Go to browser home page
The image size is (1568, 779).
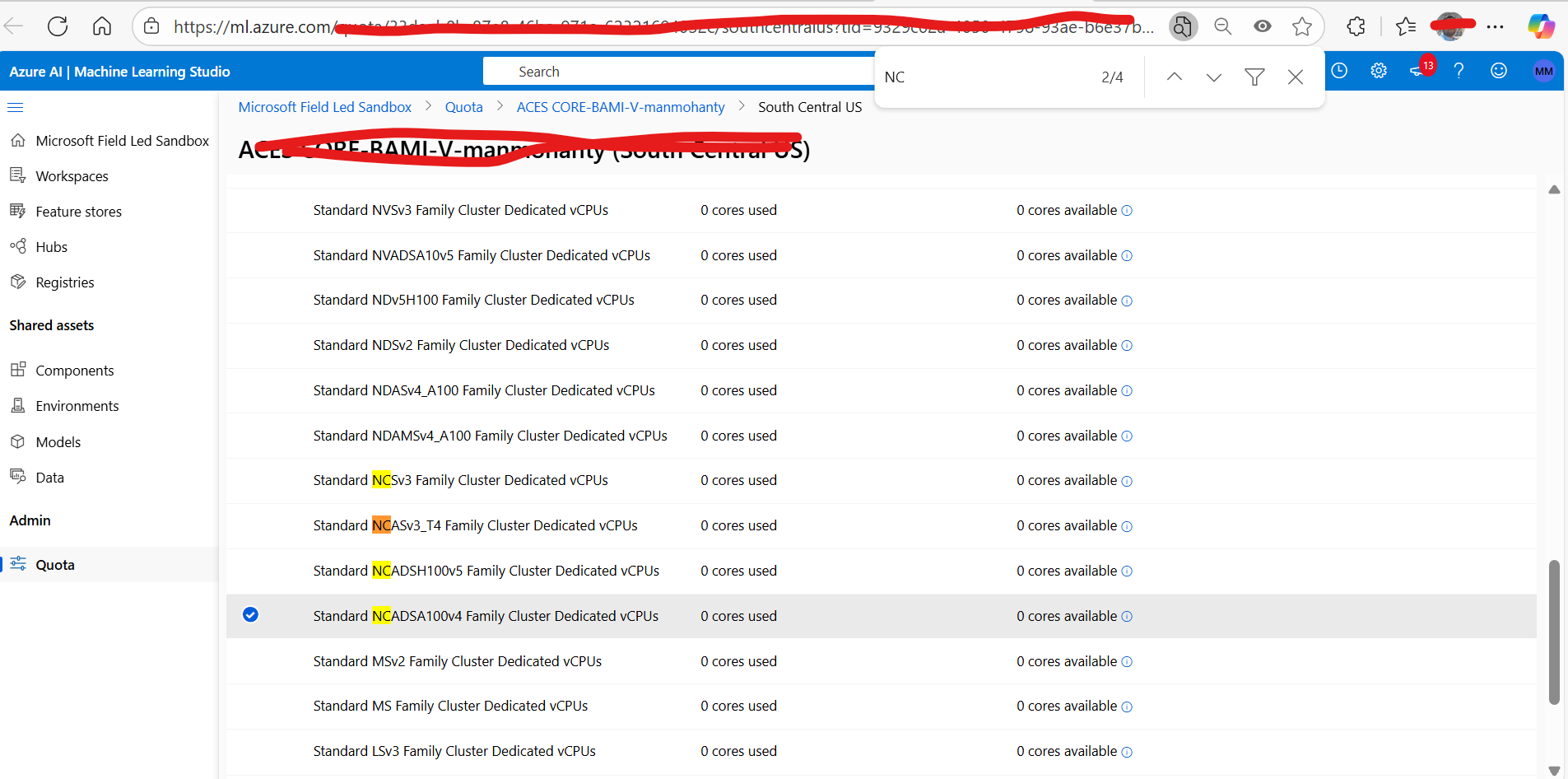tap(102, 26)
